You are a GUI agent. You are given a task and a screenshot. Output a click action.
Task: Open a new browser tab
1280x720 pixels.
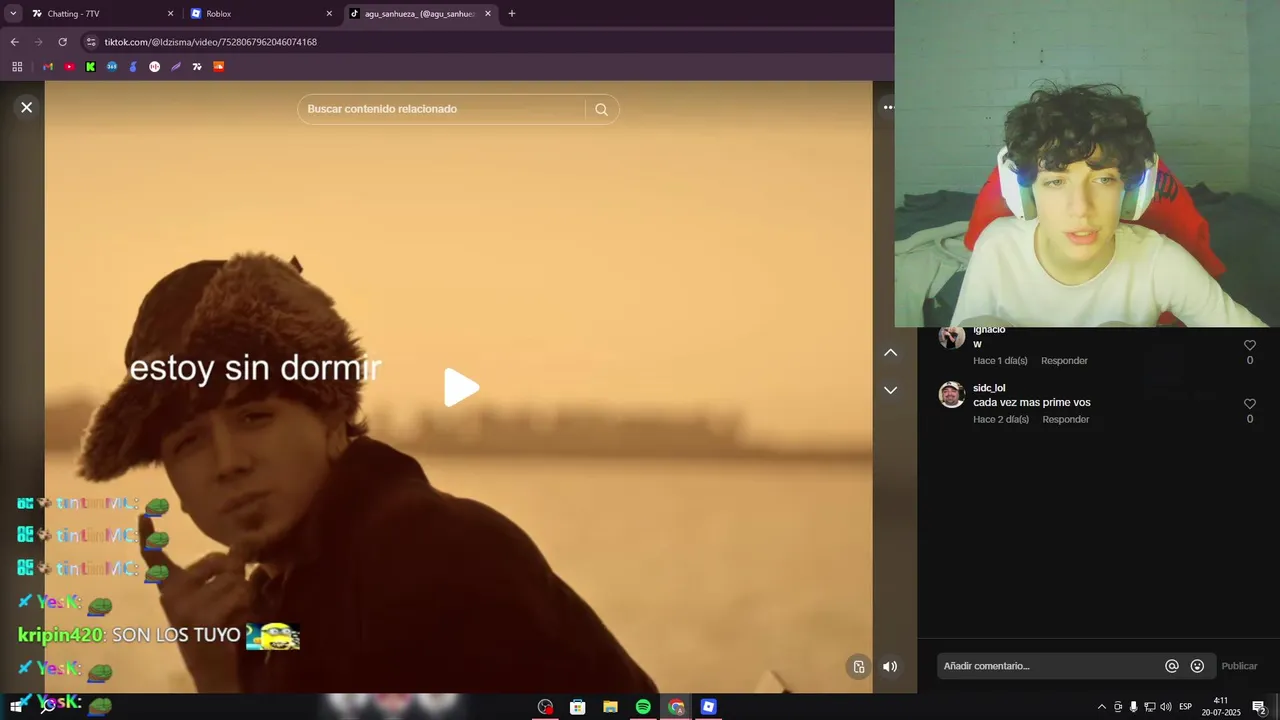coord(512,14)
